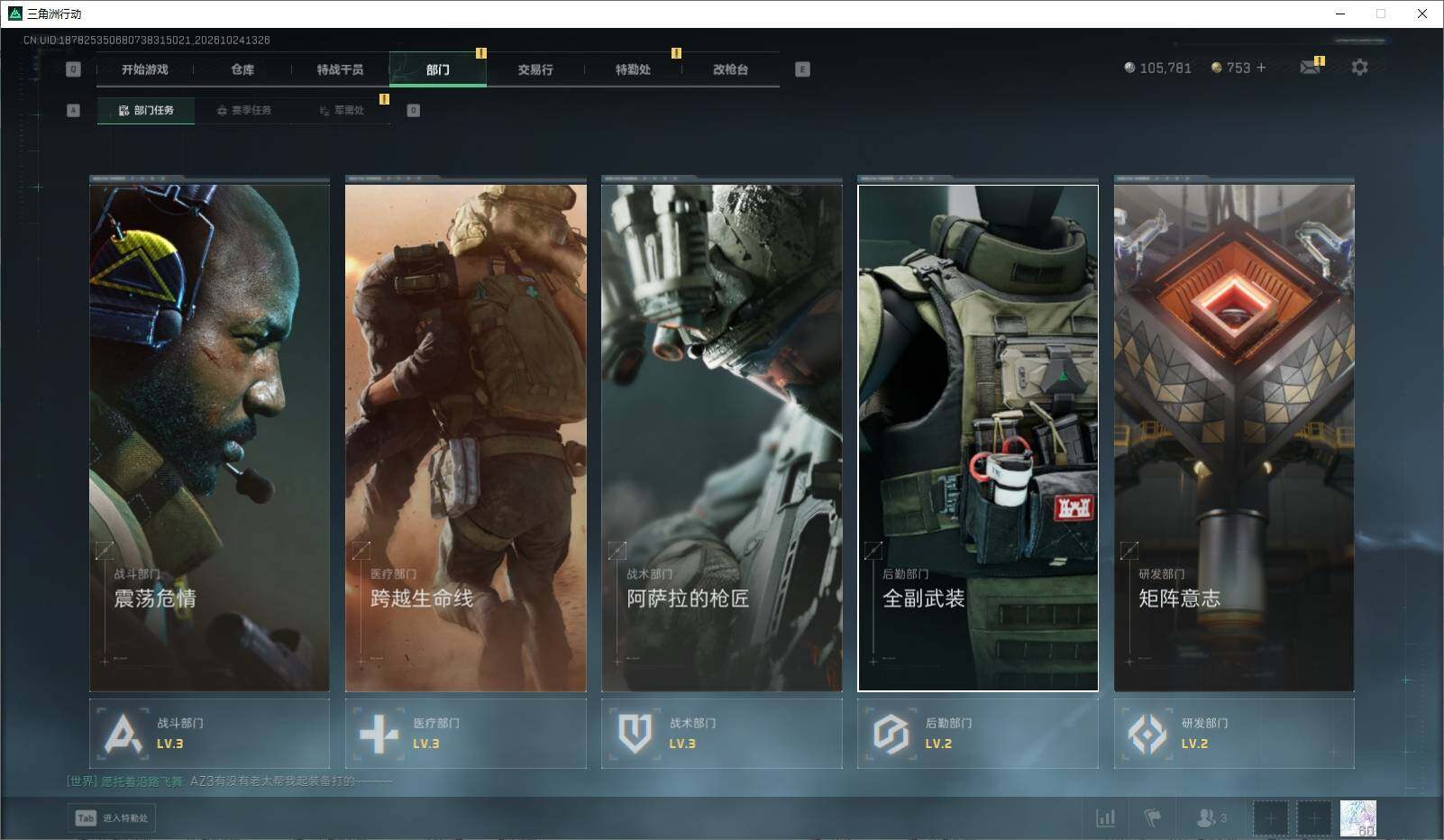Screen dimensions: 1444x840
Task: Switch to 开始游戏 tab
Action: [145, 69]
